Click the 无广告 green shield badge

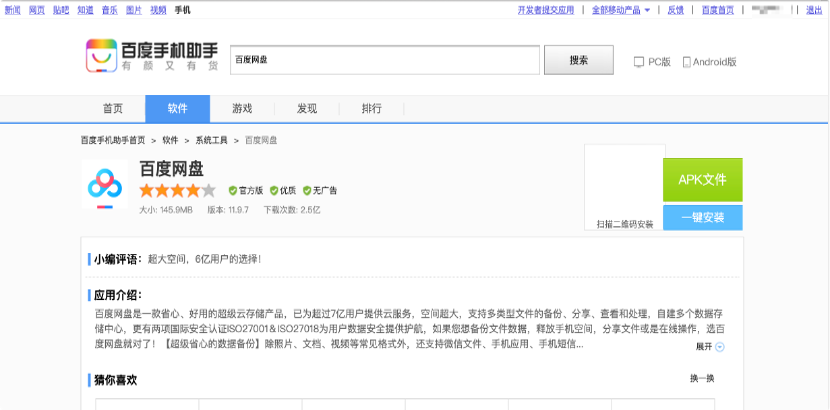pos(306,190)
